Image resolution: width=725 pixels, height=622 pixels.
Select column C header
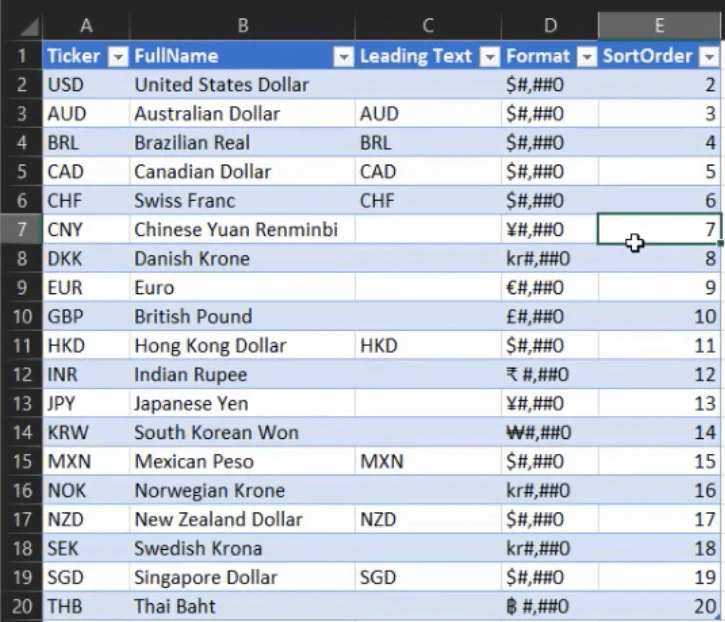428,26
